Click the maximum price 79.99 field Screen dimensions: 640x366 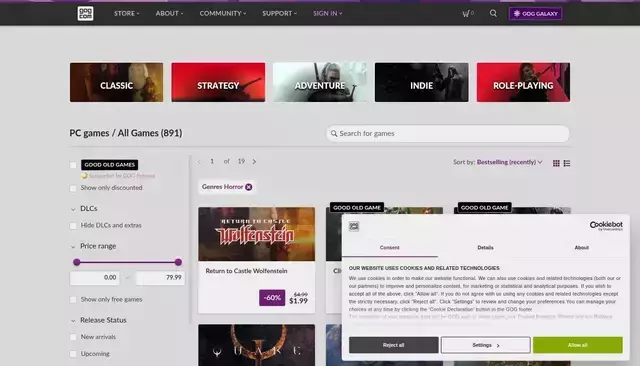click(160, 278)
